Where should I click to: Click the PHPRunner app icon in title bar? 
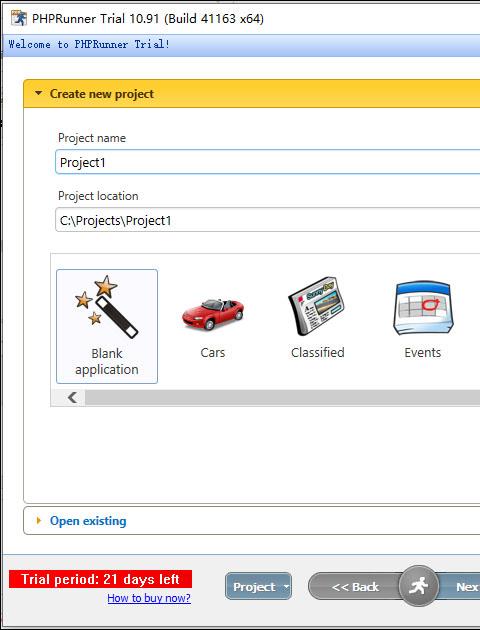click(18, 18)
